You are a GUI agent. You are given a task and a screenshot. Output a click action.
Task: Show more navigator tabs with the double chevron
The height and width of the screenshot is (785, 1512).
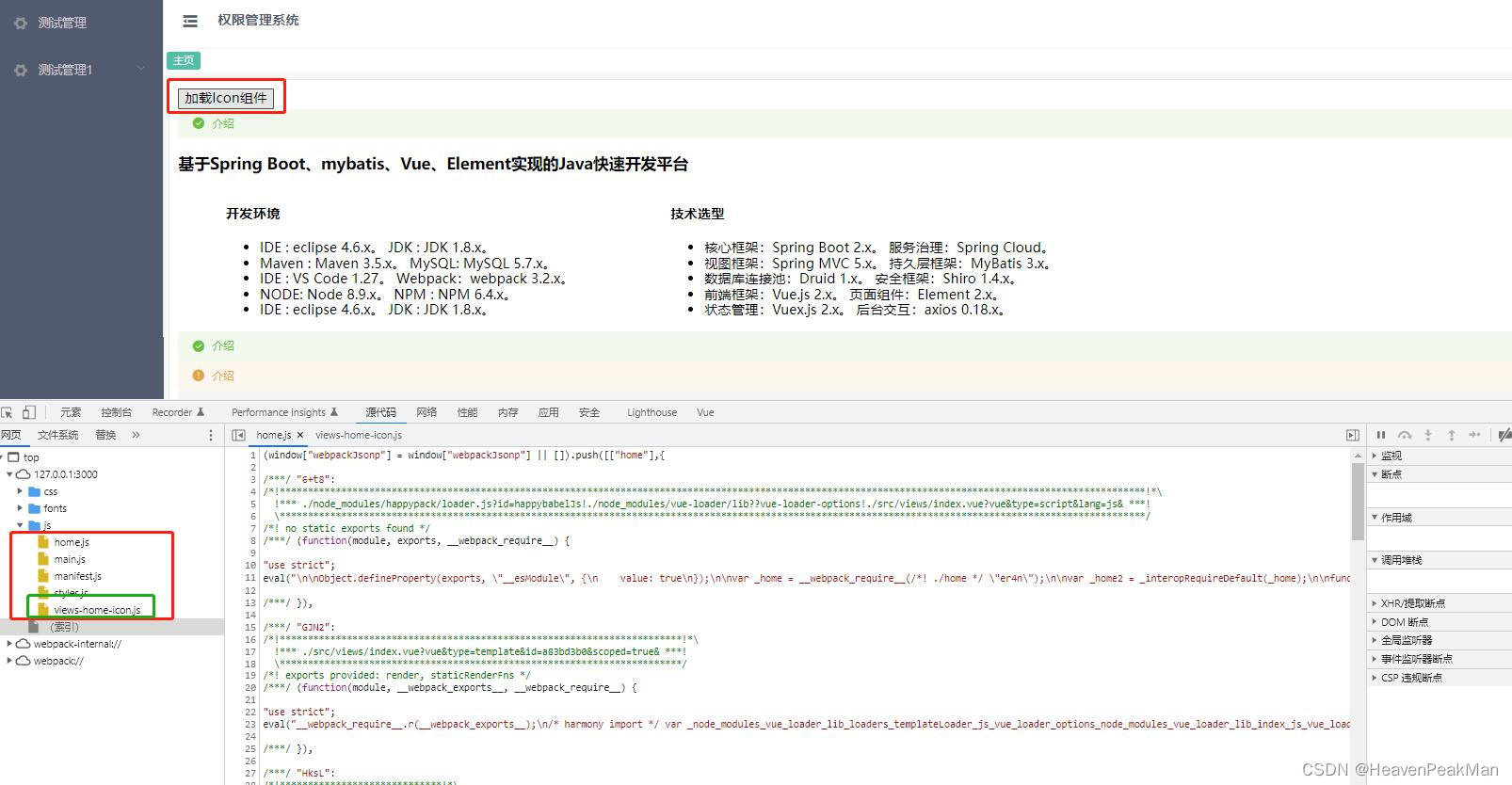(x=136, y=435)
